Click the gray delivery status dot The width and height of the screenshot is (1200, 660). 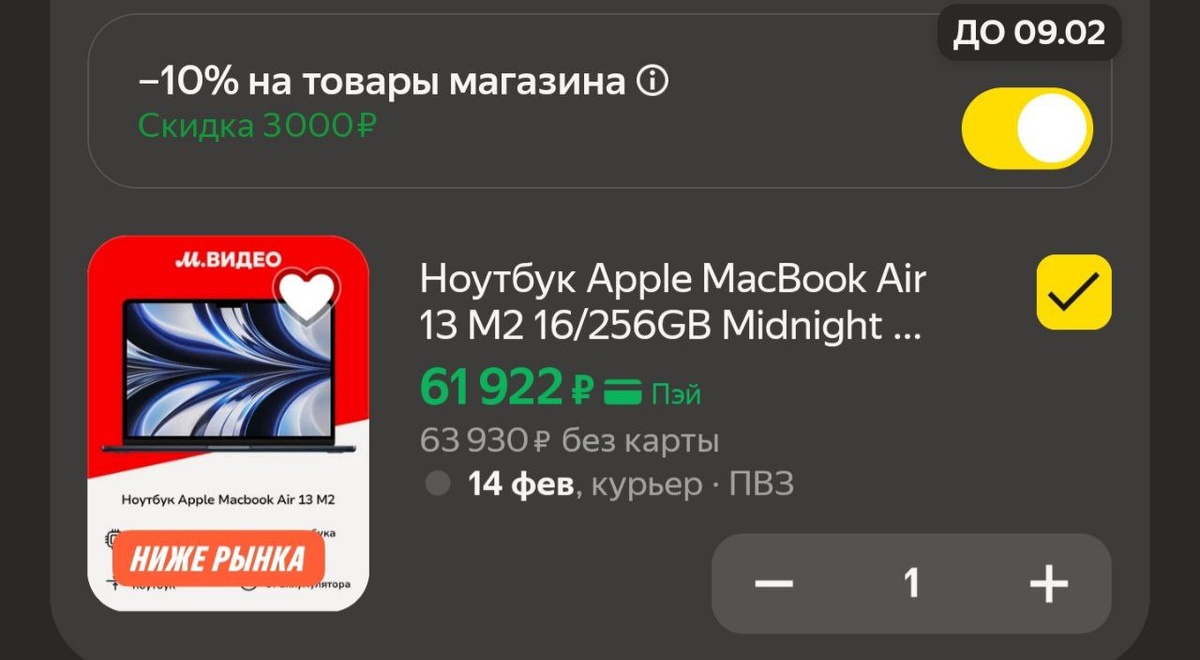coord(437,485)
